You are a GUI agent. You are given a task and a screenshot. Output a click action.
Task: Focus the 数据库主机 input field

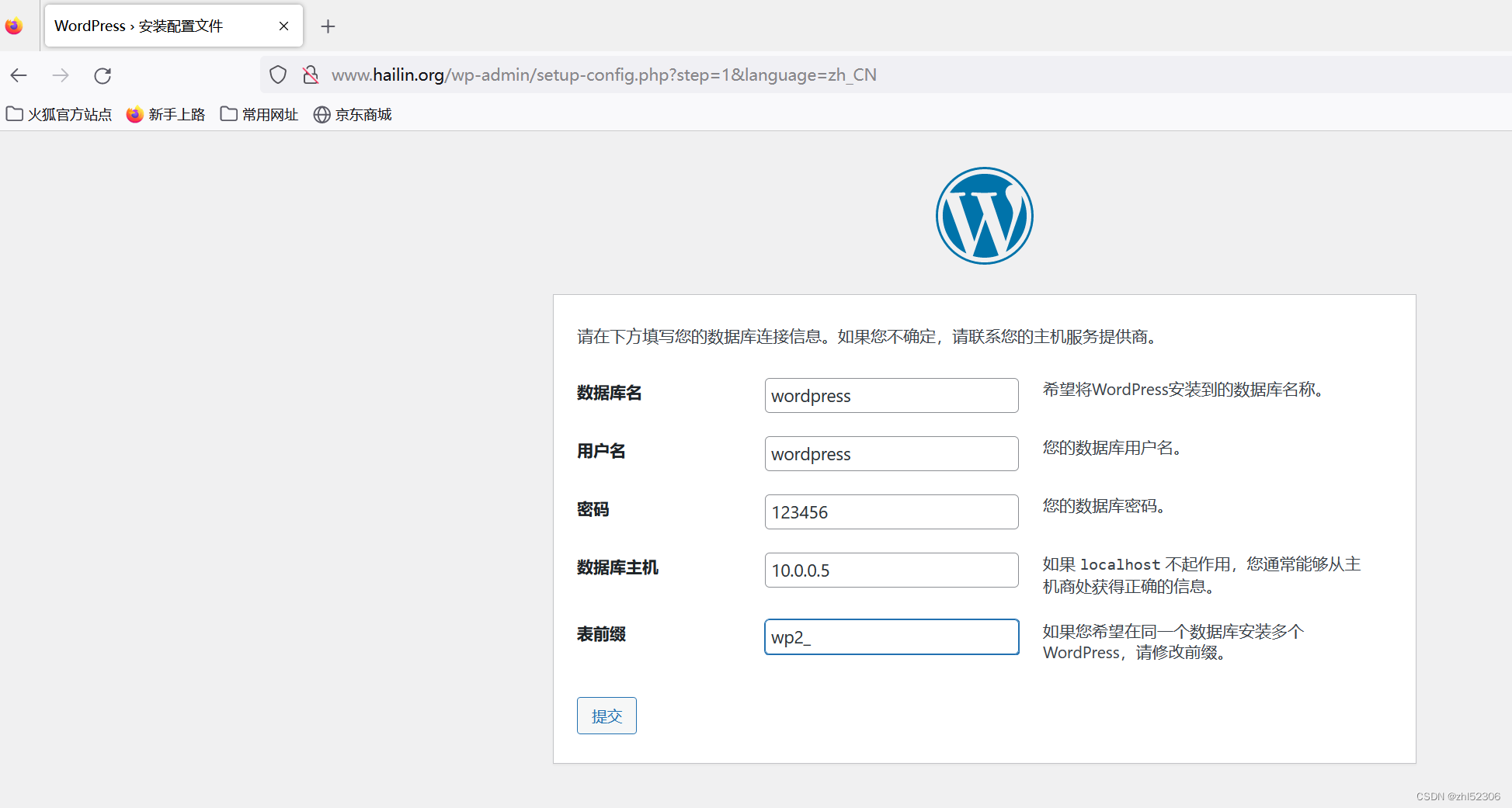point(892,570)
